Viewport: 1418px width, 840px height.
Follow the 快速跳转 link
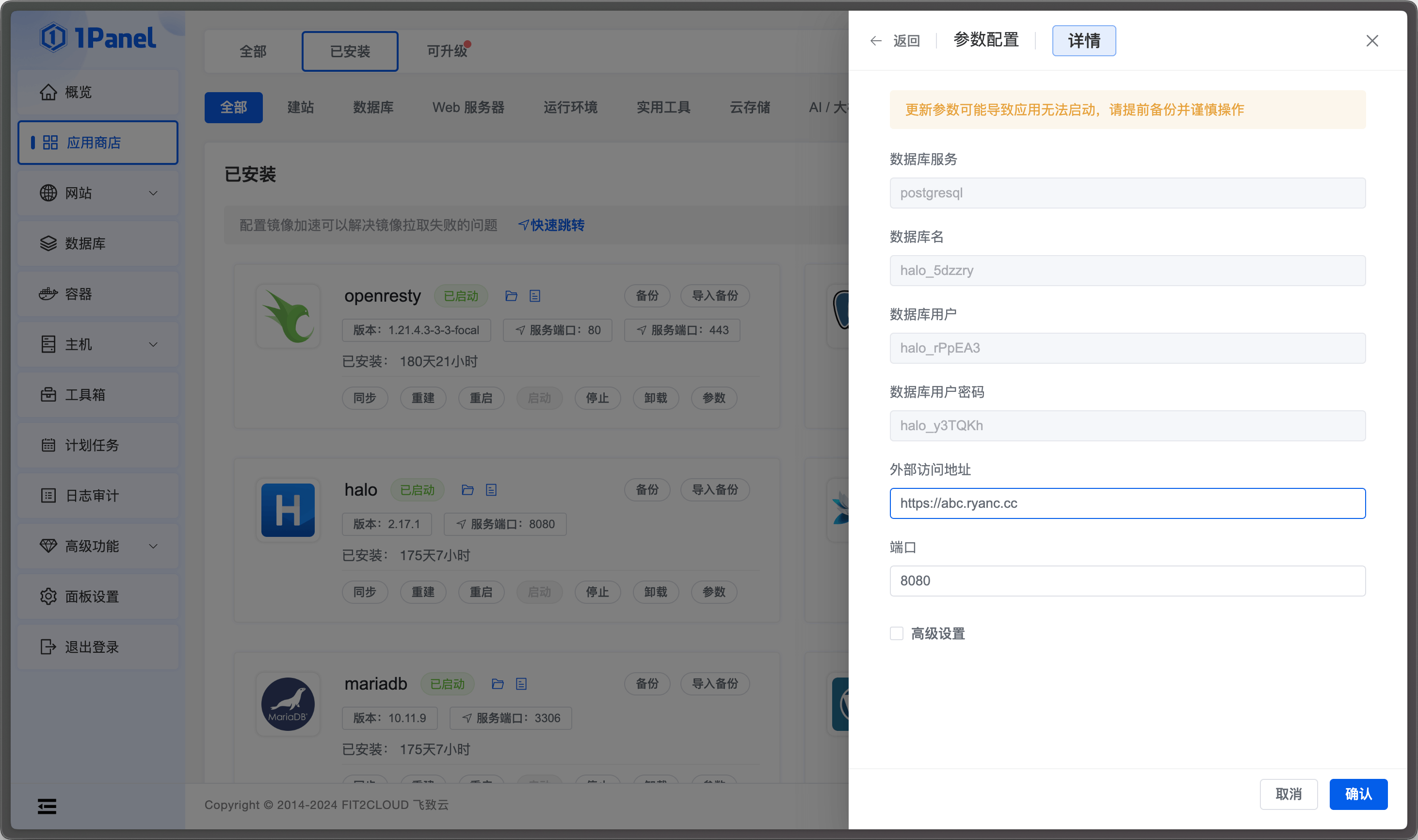552,226
